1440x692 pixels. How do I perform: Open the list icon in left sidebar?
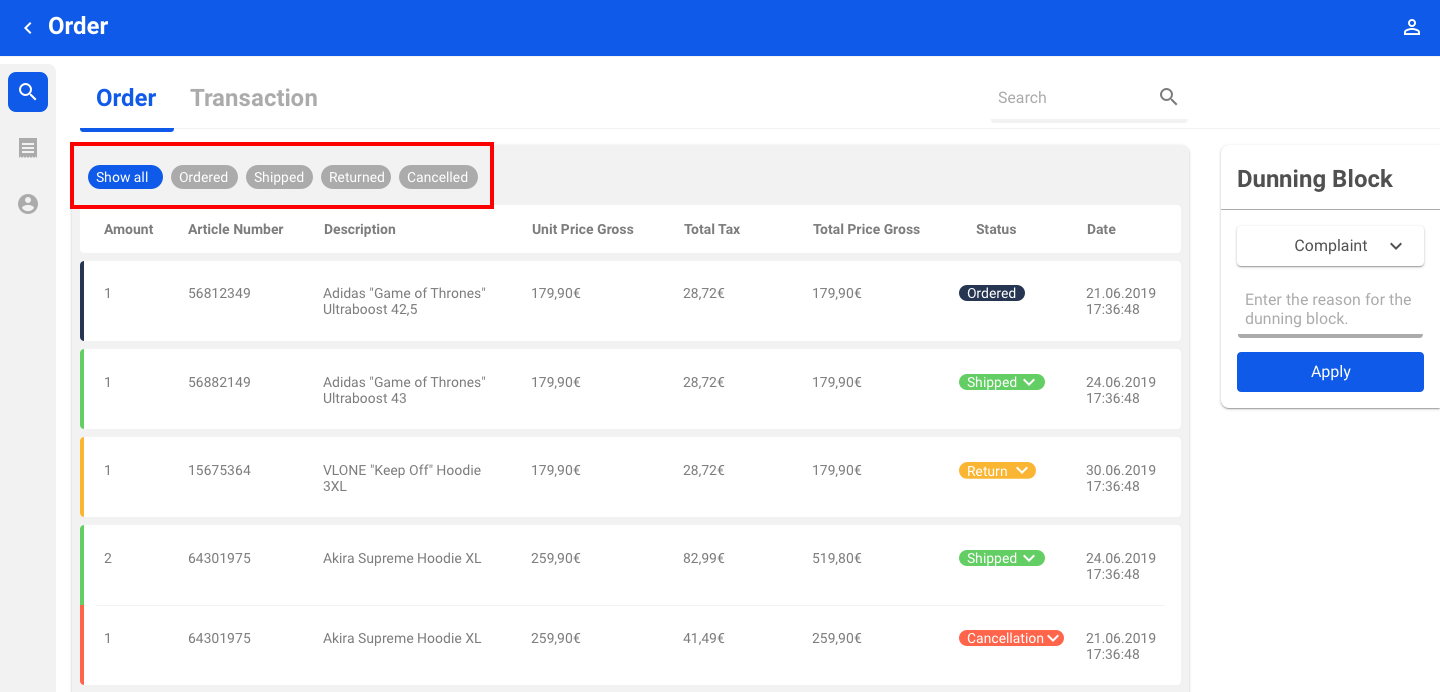click(28, 148)
